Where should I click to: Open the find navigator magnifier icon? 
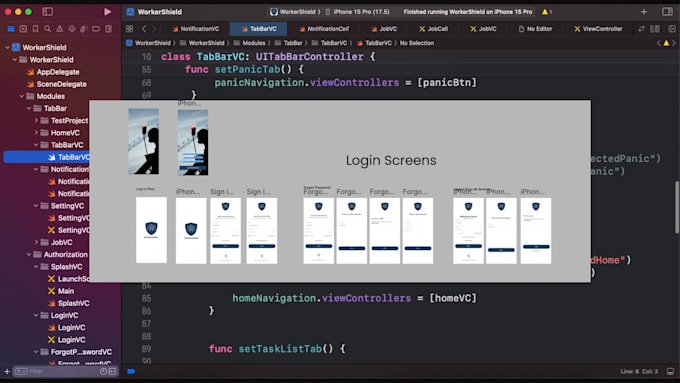click(x=47, y=29)
